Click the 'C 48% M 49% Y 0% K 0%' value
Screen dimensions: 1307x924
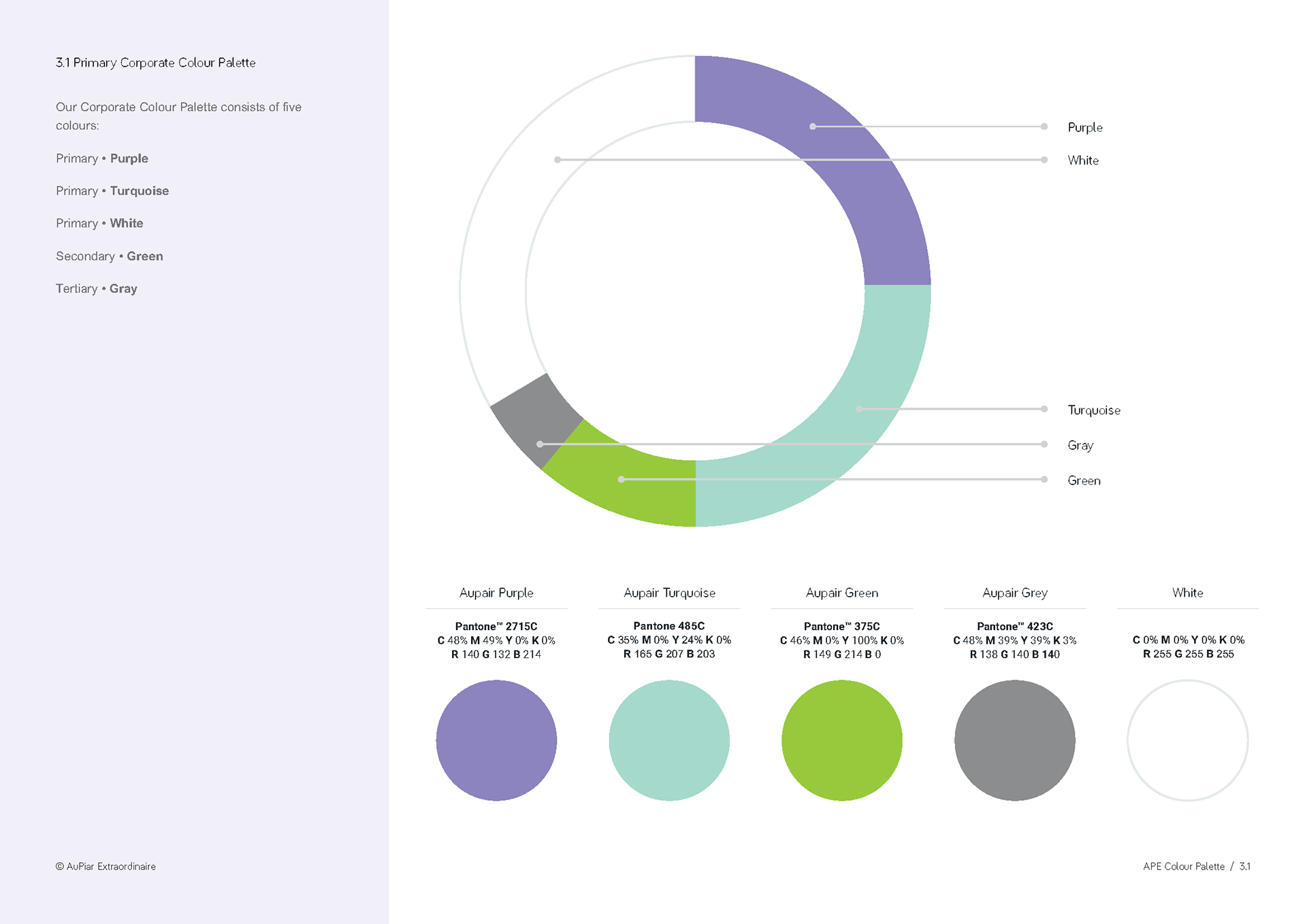496,640
